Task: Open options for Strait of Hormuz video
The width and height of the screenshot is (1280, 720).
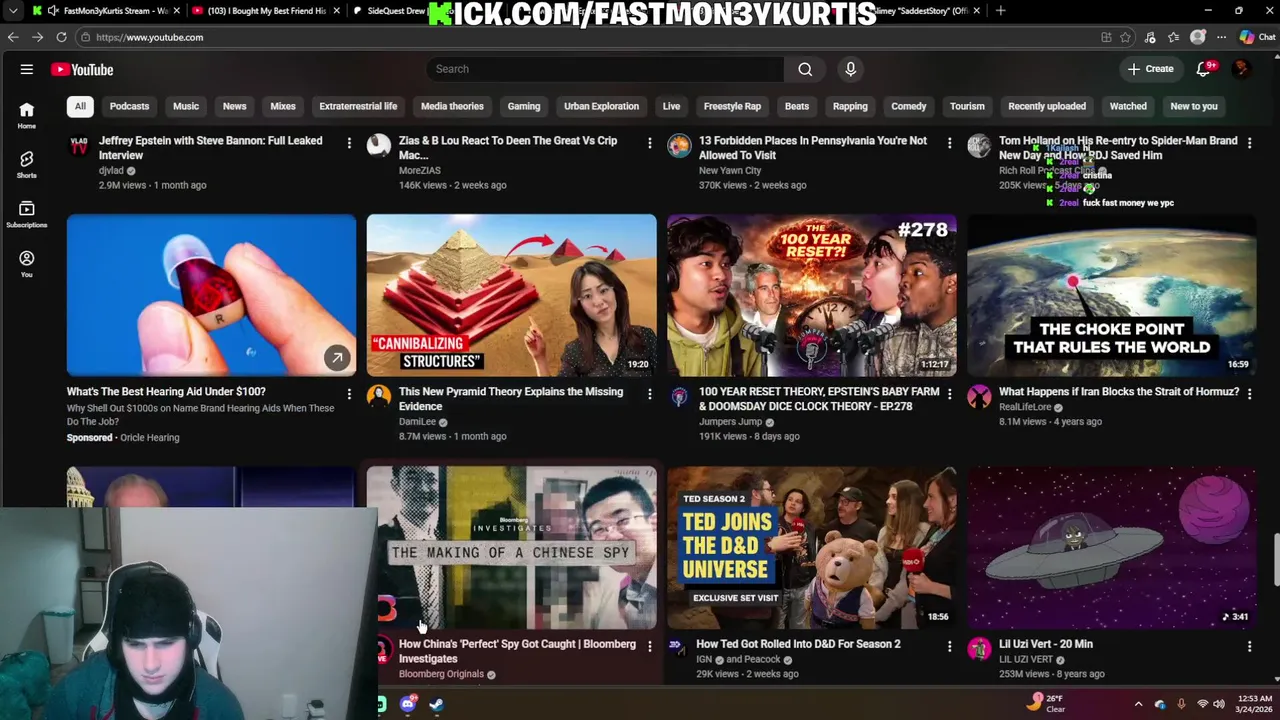Action: click(1249, 394)
